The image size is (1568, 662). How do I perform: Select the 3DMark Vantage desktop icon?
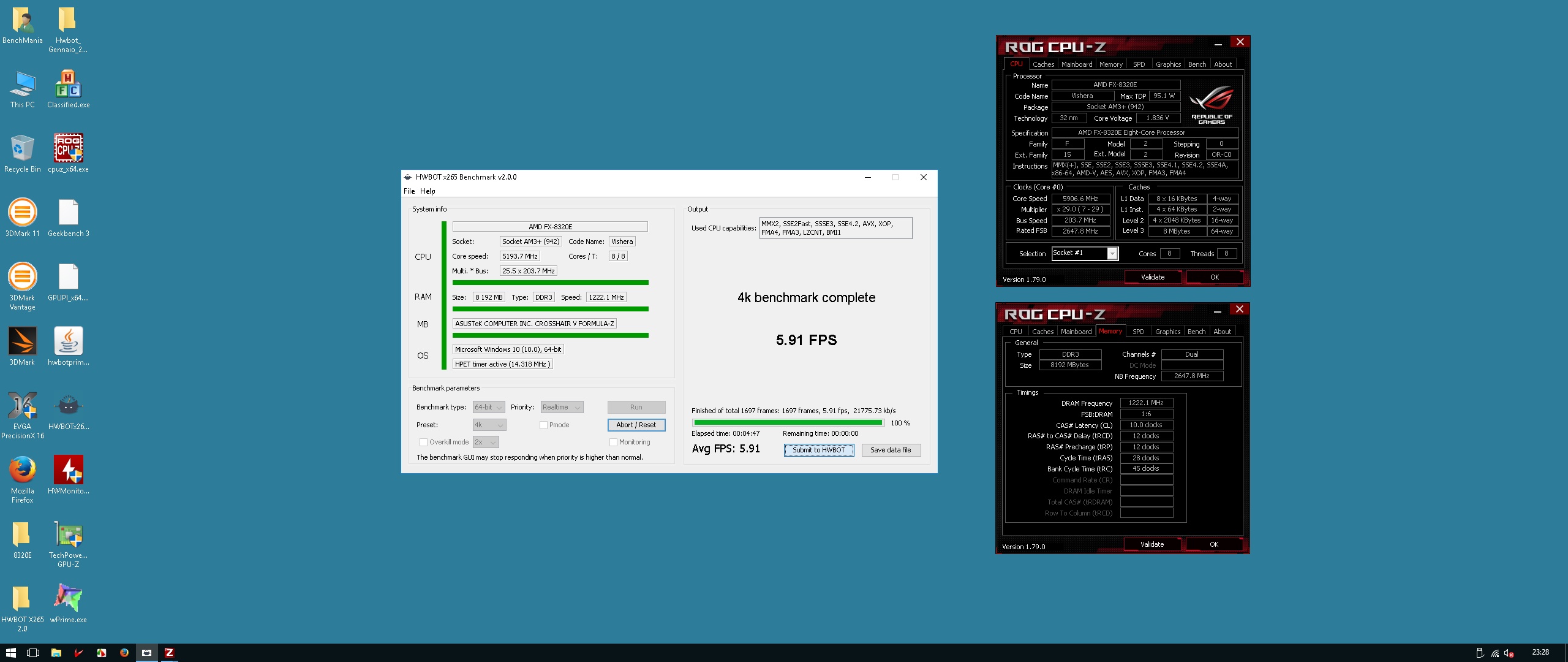click(23, 287)
